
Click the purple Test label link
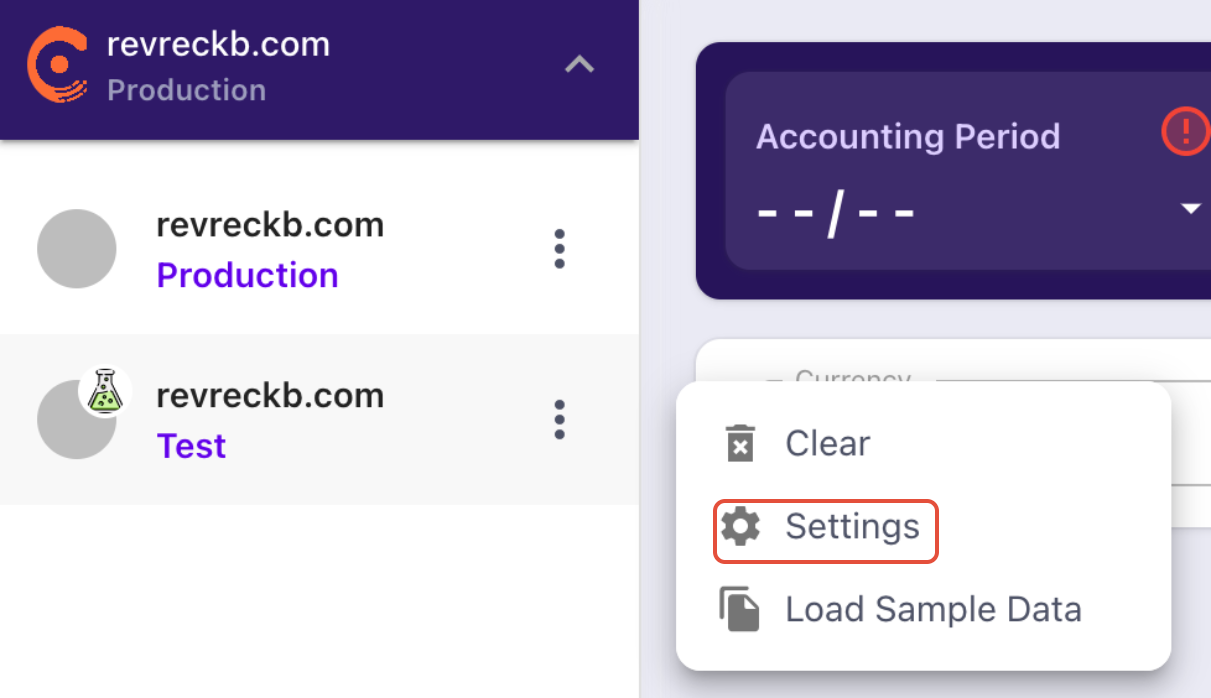pos(191,446)
